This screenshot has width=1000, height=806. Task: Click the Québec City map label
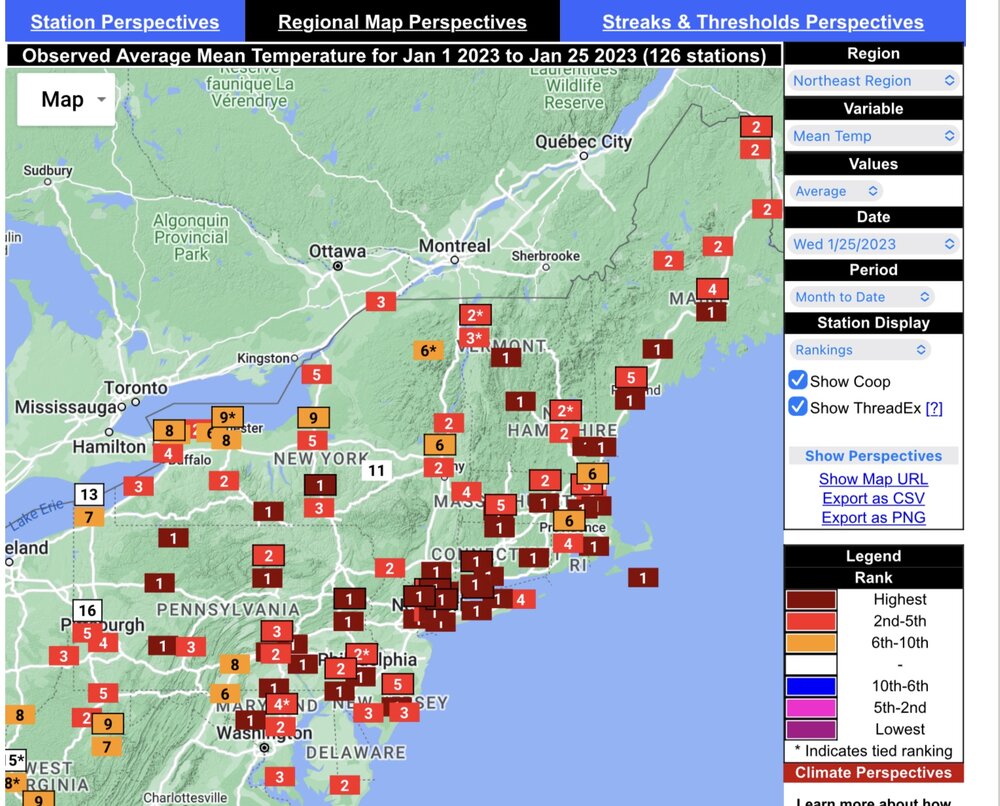(x=584, y=142)
